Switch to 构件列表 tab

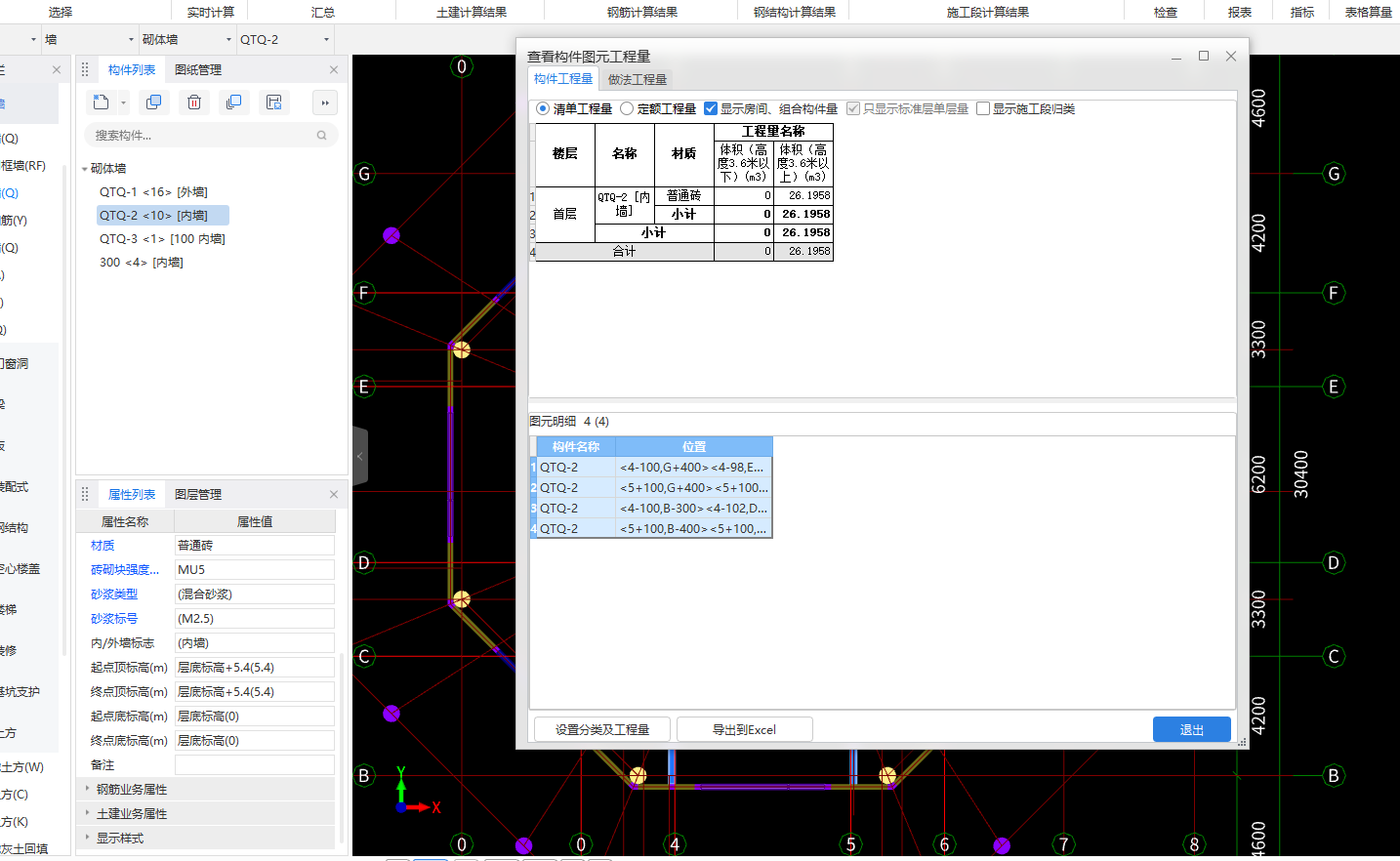coord(132,69)
